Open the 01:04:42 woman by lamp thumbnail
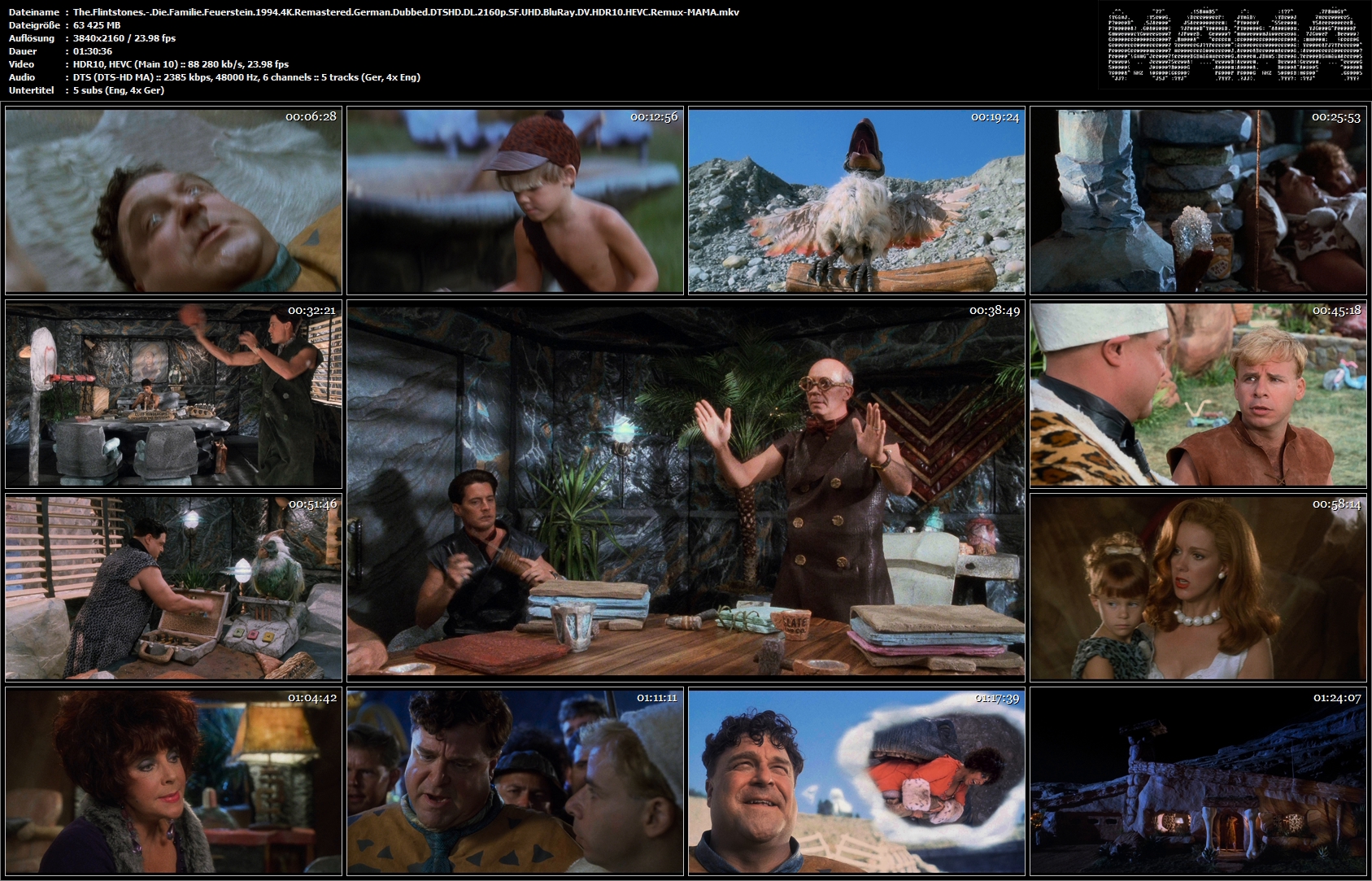 point(173,782)
